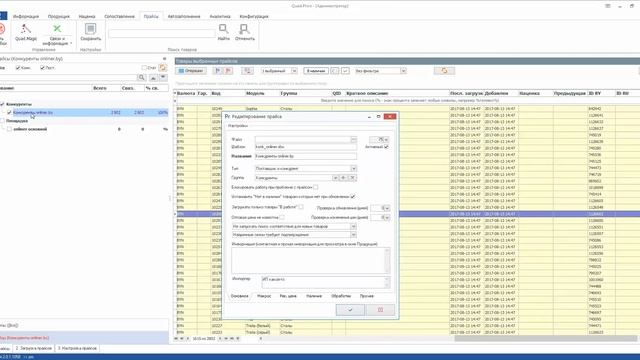Toggle the 'Стат' checkbox in left panel
The width and height of the screenshot is (640, 360).
pyautogui.click(x=144, y=68)
